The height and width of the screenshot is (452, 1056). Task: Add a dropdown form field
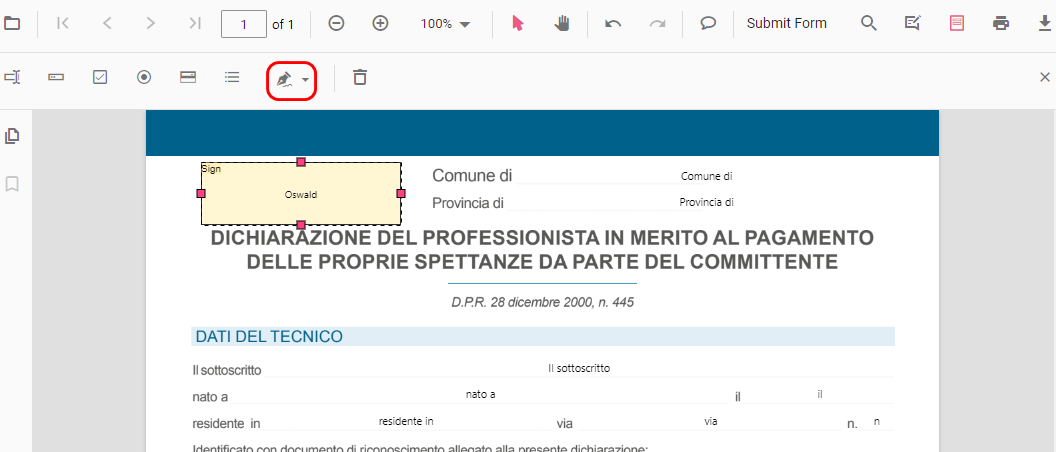coord(188,77)
